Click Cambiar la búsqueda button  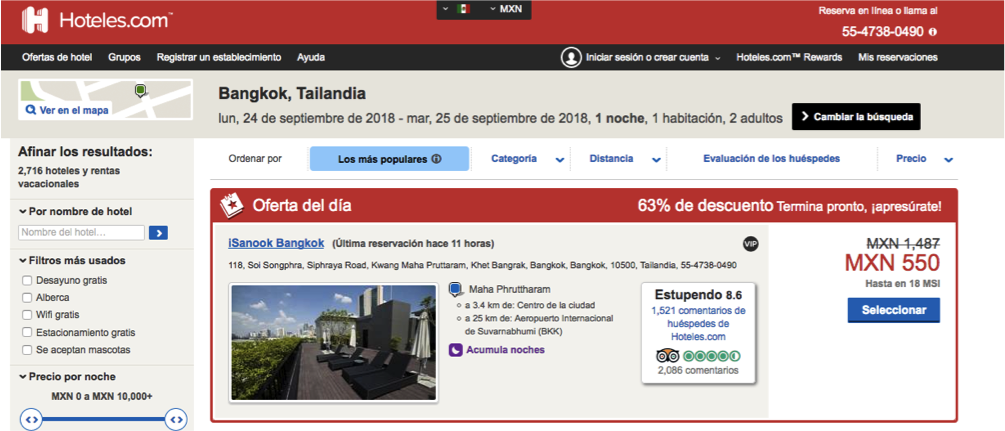click(x=856, y=117)
